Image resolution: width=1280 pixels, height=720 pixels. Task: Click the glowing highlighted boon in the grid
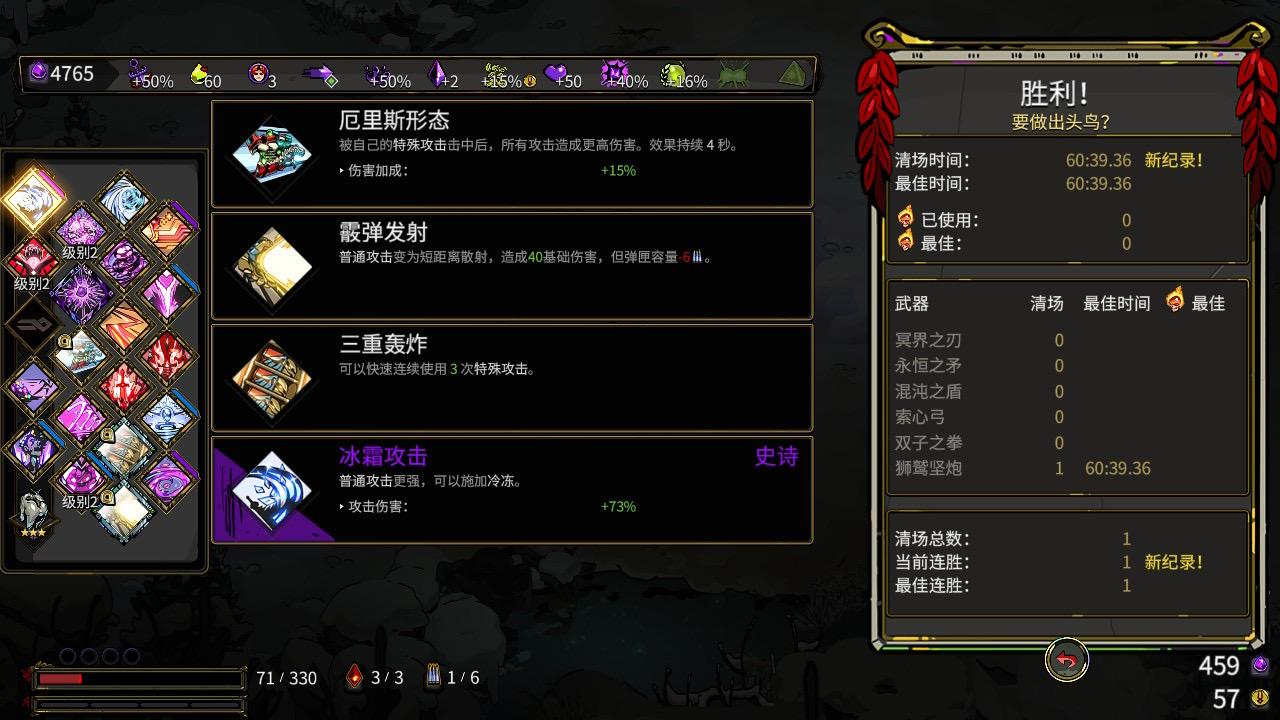click(33, 197)
